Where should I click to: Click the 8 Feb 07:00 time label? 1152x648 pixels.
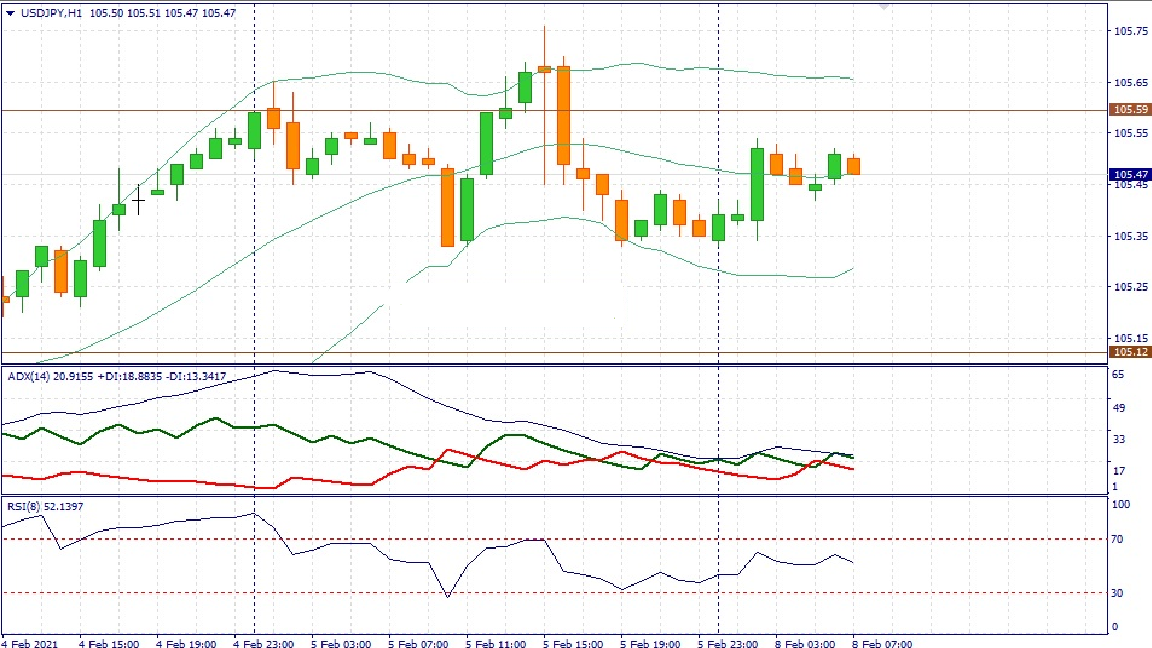tap(884, 644)
